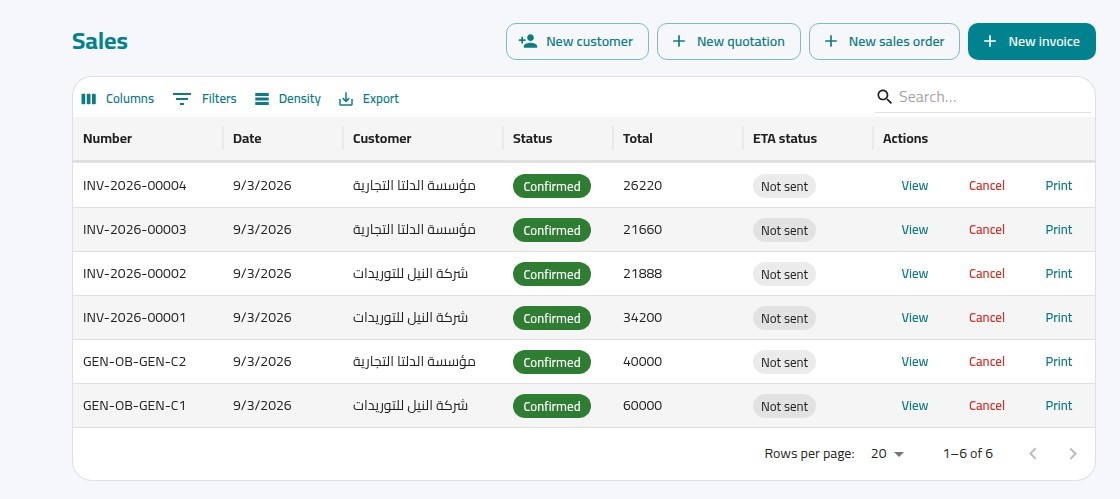Cancel the GEN-OB-GEN-C2 entry
The width and height of the screenshot is (1120, 499).
986,362
